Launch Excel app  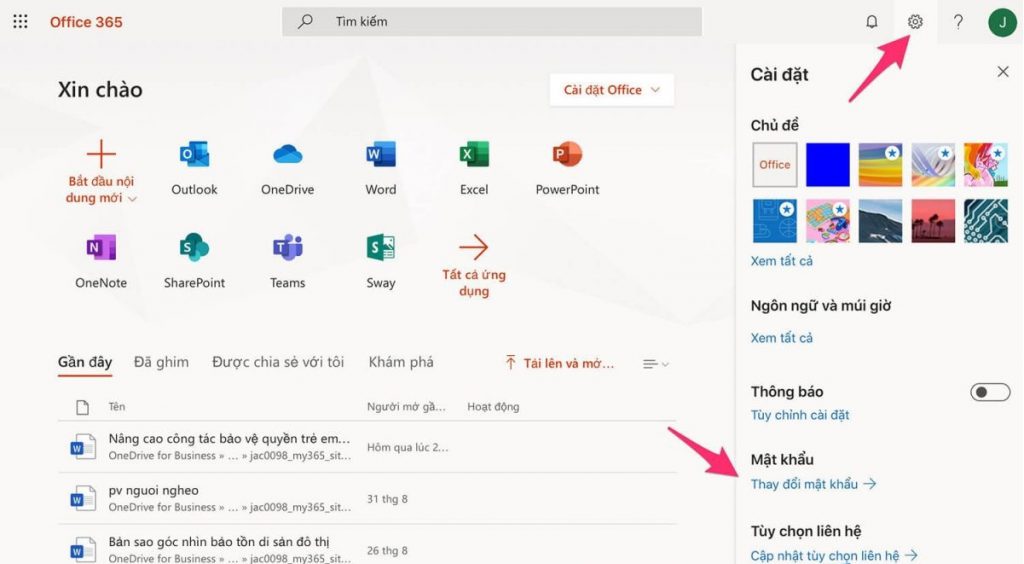(474, 168)
